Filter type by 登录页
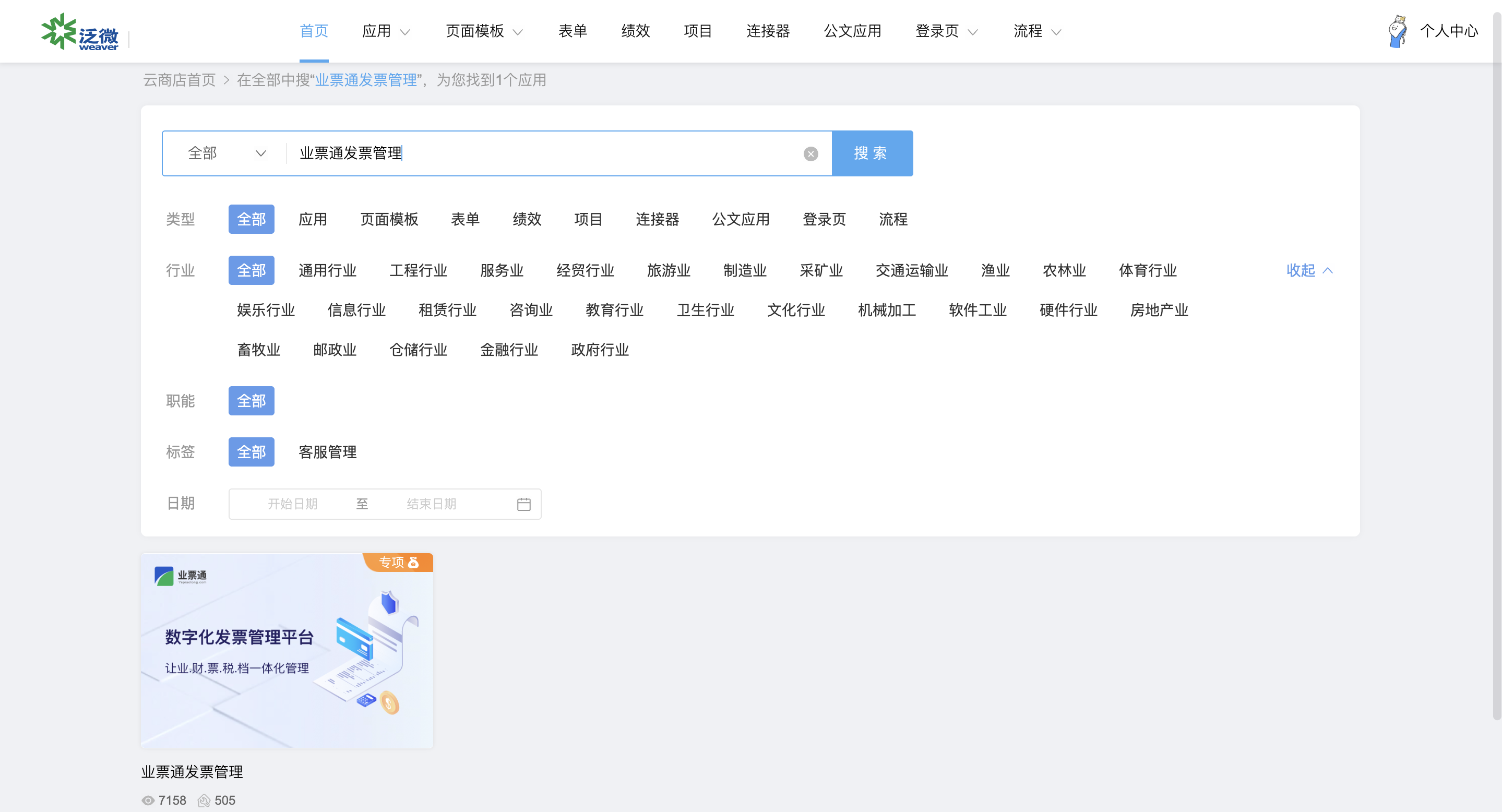The height and width of the screenshot is (812, 1502). pos(825,219)
